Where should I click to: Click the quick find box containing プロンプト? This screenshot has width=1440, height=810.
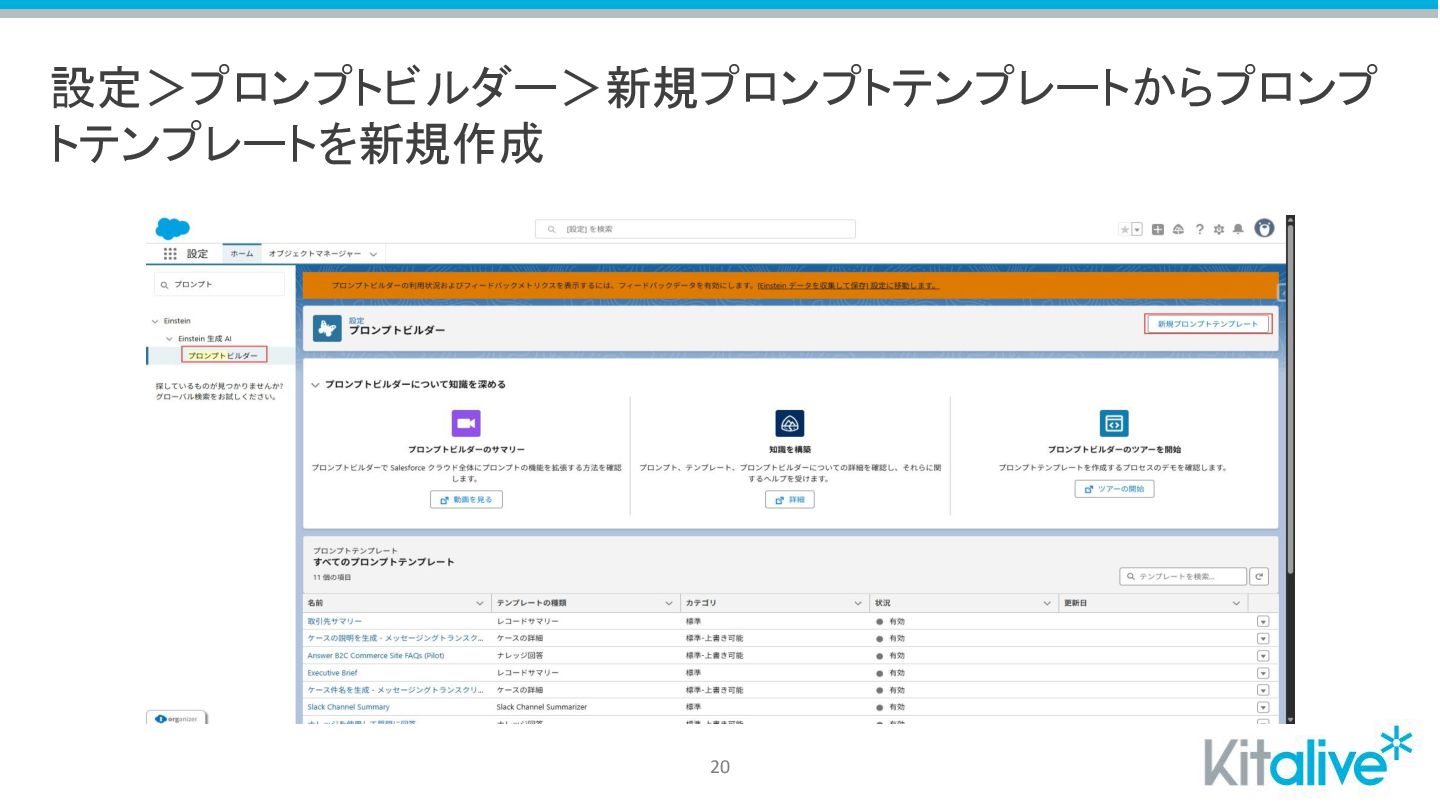(x=219, y=284)
